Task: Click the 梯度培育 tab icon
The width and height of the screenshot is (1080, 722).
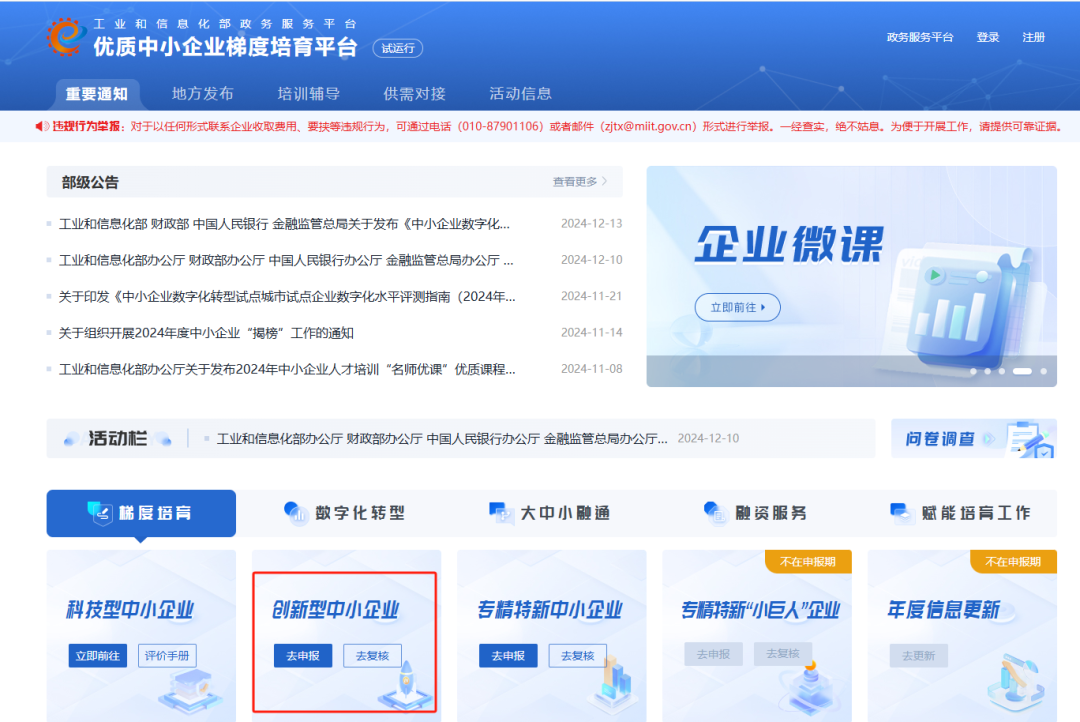Action: click(x=100, y=513)
